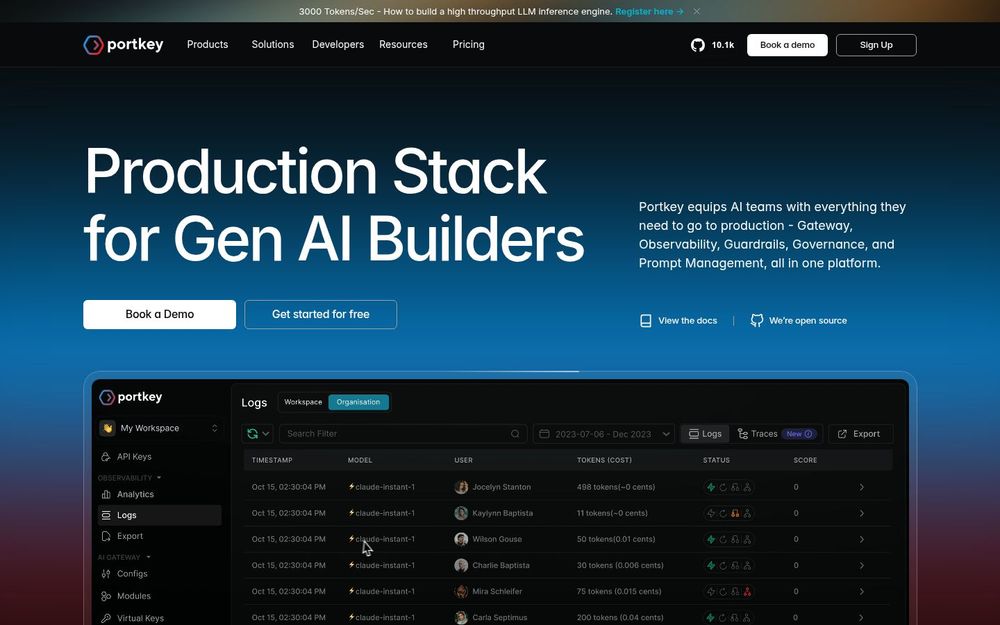This screenshot has width=1000, height=625.
Task: Click the GitHub cat icon beside We're open source
Action: point(756,321)
